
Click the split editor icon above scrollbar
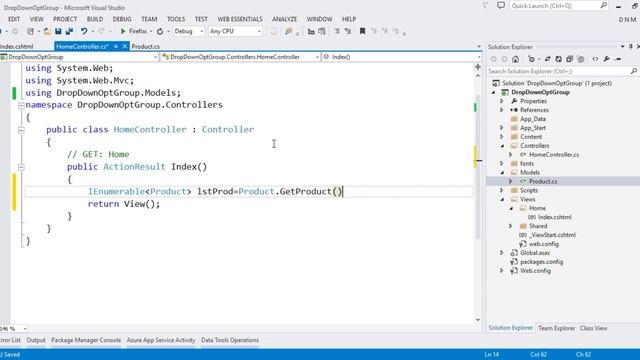pos(478,67)
